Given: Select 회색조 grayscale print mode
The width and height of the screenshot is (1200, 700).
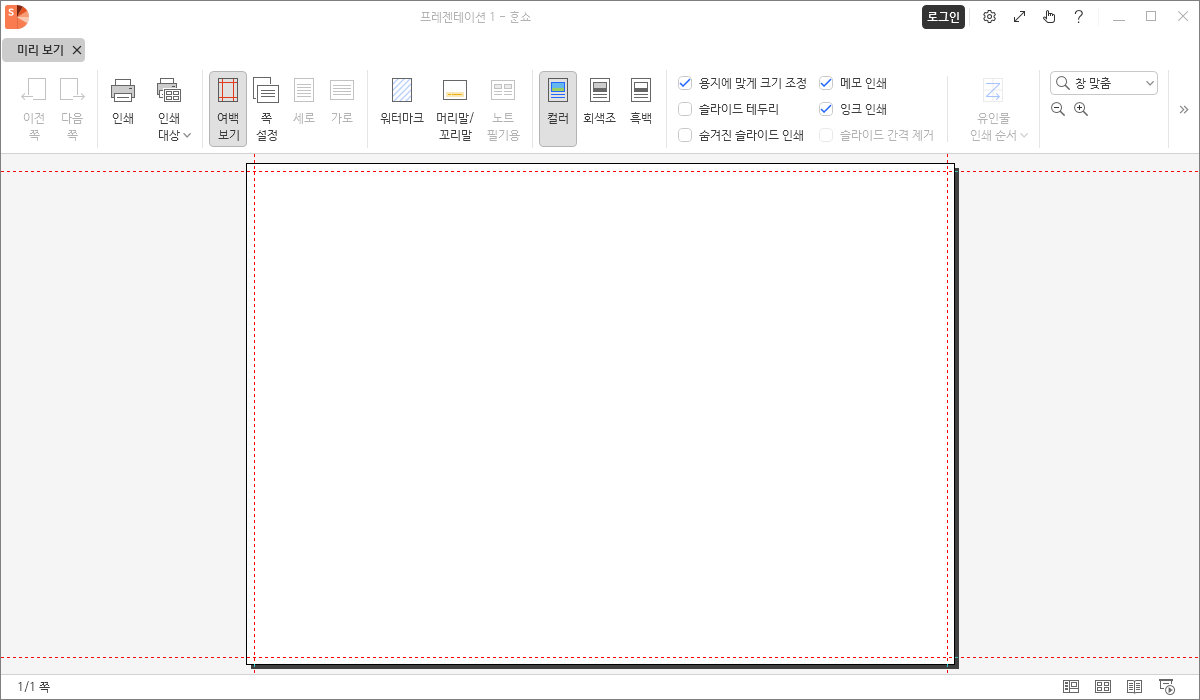Looking at the screenshot, I should tap(600, 101).
